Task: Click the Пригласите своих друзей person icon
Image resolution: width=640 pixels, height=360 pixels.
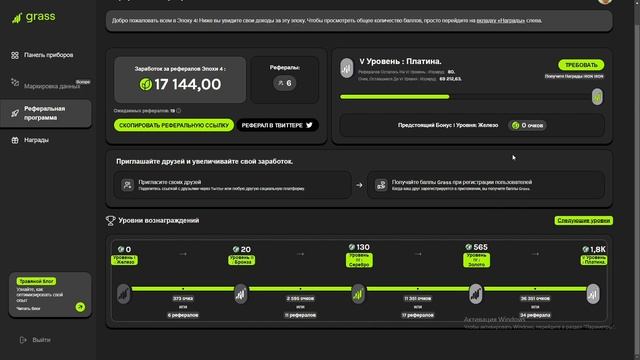Action: [x=127, y=185]
